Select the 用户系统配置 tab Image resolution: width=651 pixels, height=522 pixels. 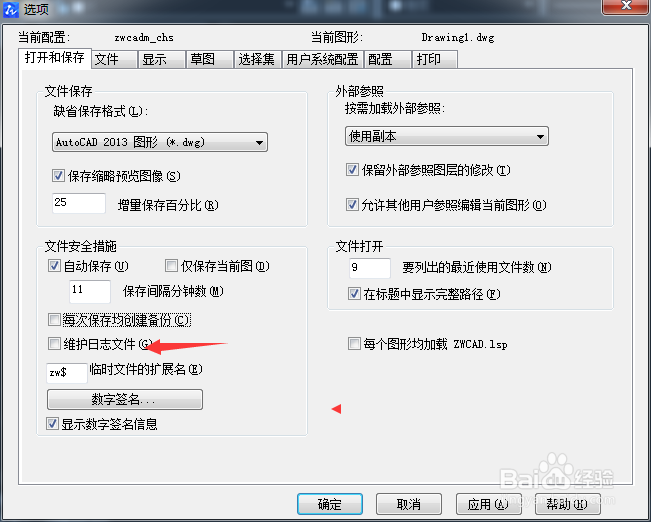click(323, 59)
